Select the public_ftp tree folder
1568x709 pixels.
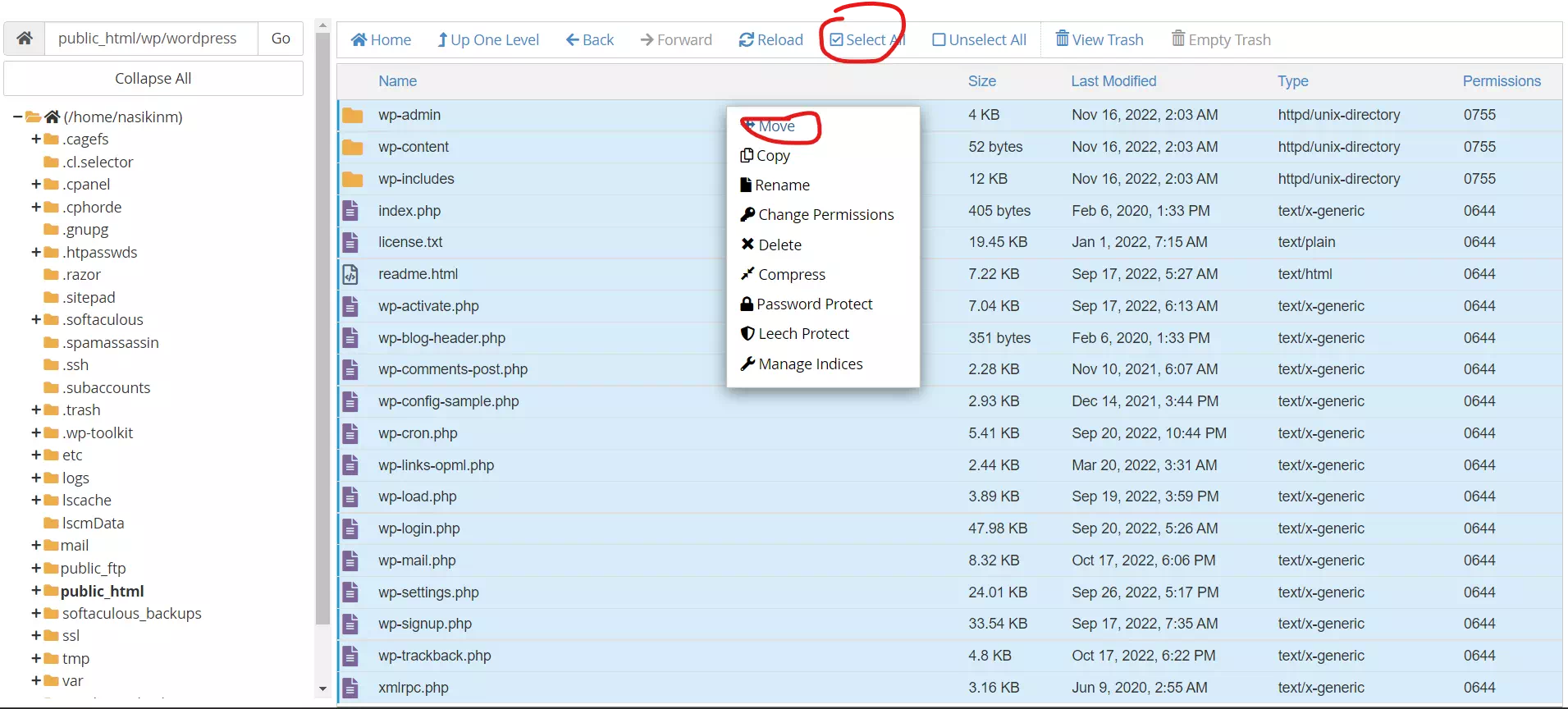pos(93,568)
